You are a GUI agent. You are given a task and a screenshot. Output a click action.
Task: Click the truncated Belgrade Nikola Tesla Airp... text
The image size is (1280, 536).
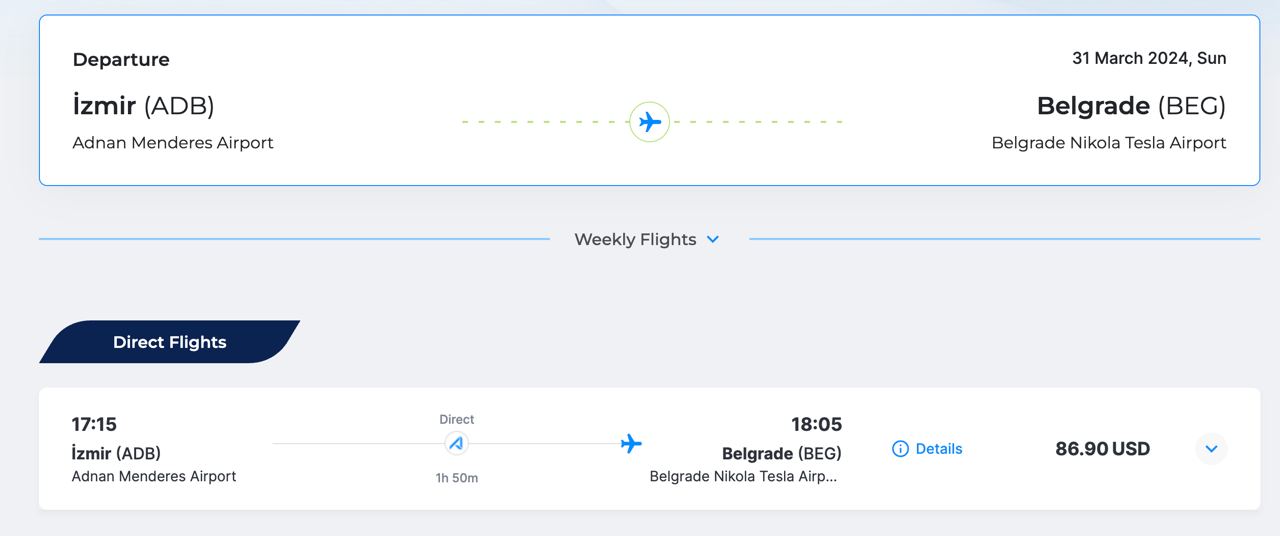(743, 477)
